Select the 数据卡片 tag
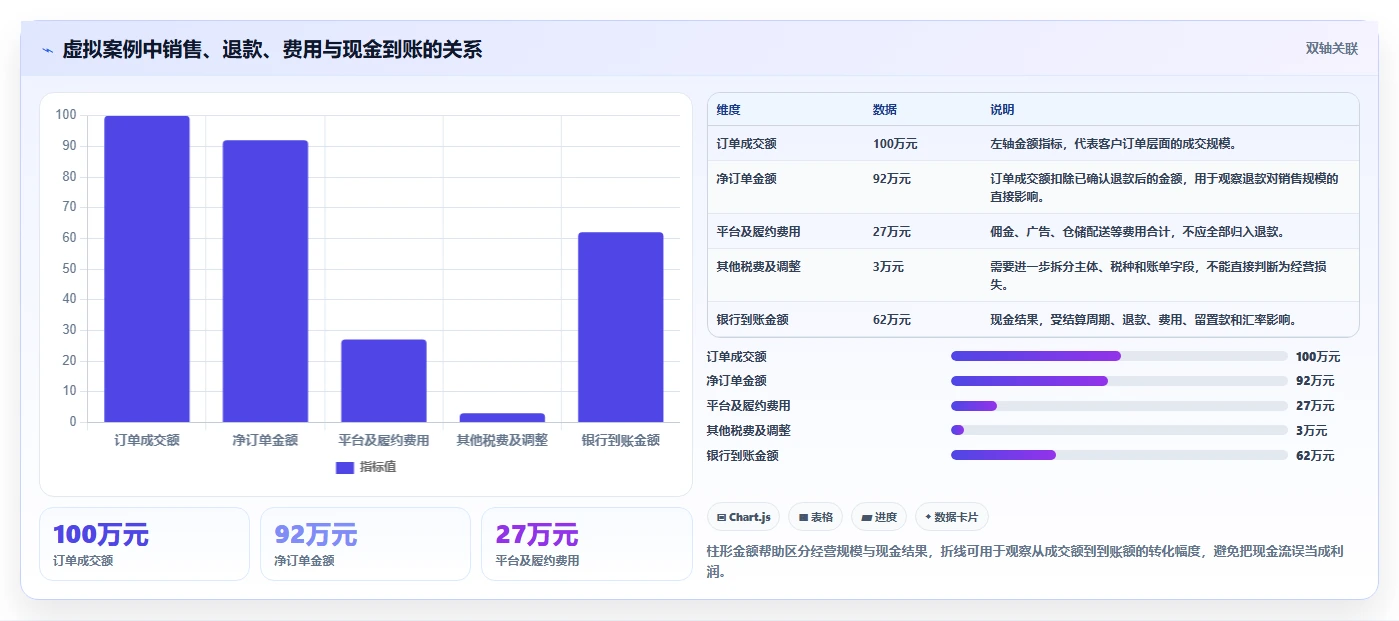 point(951,517)
